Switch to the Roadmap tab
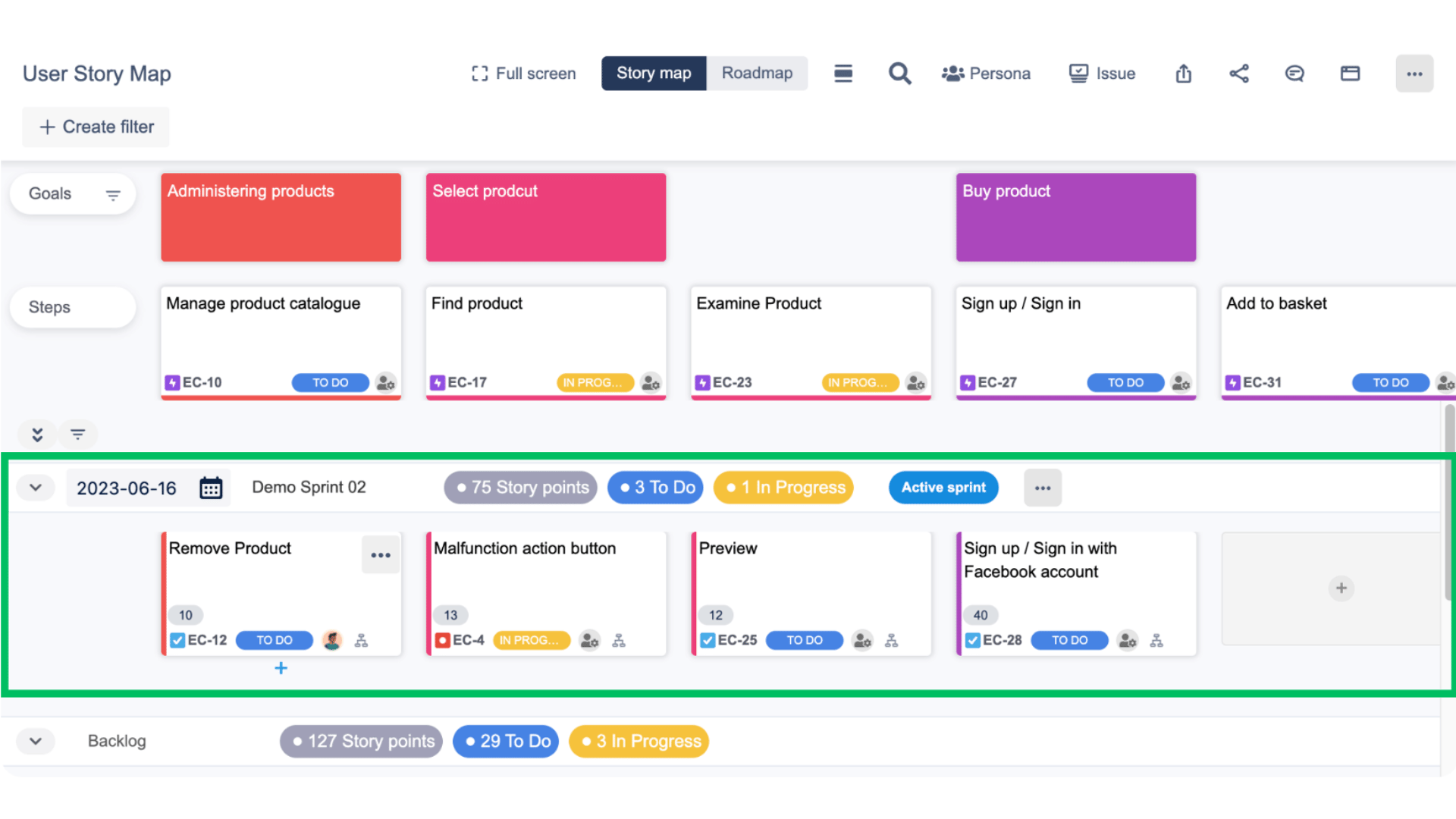 (x=756, y=73)
